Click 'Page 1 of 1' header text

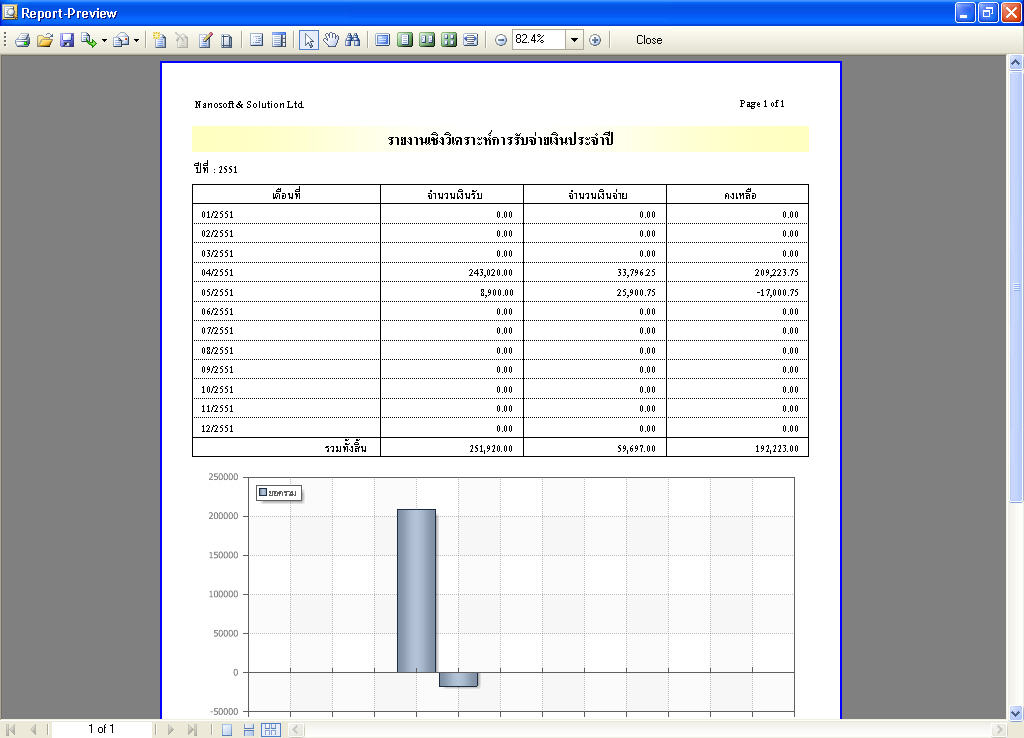tap(762, 104)
